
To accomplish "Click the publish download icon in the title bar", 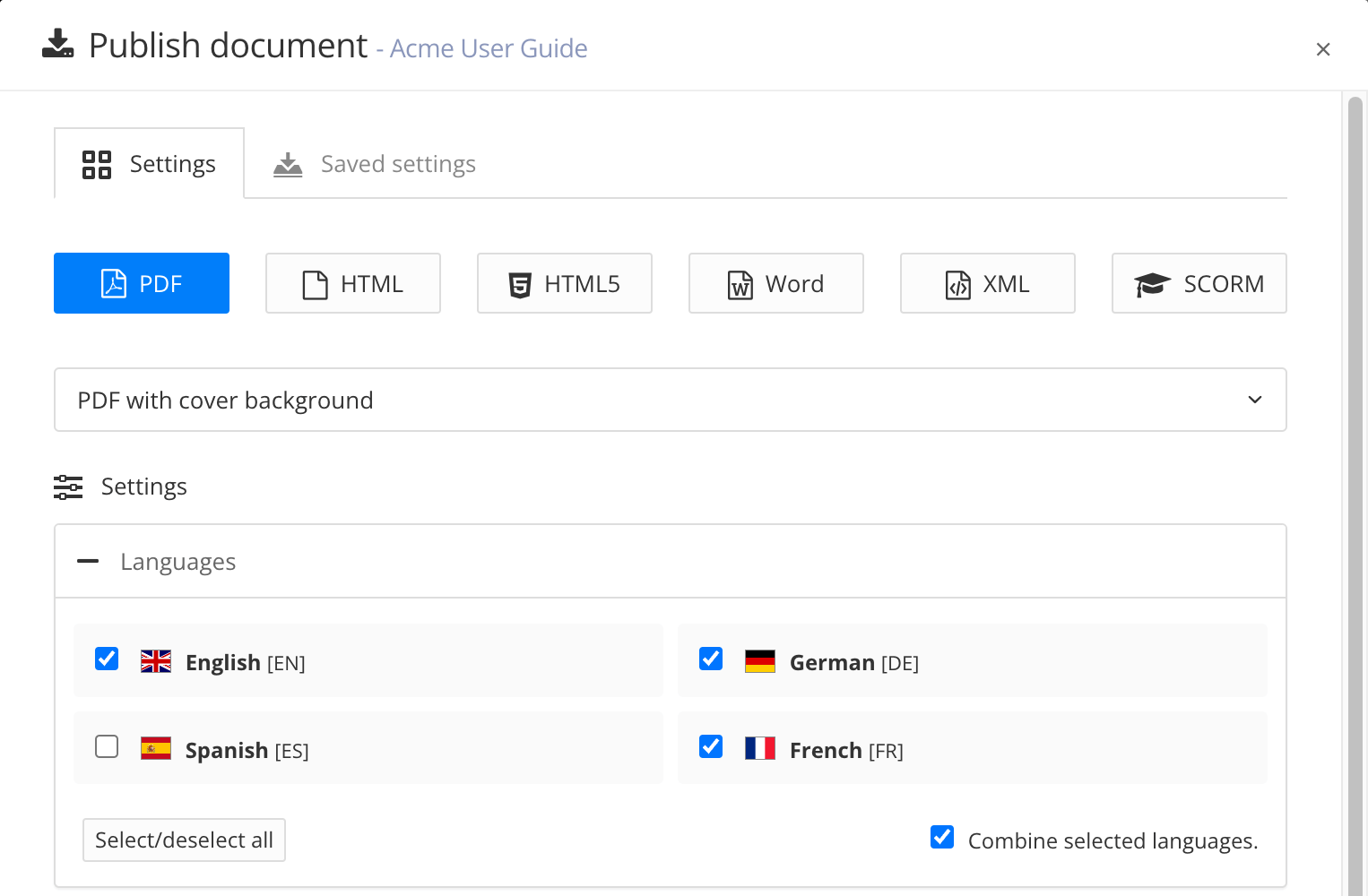I will (x=57, y=44).
